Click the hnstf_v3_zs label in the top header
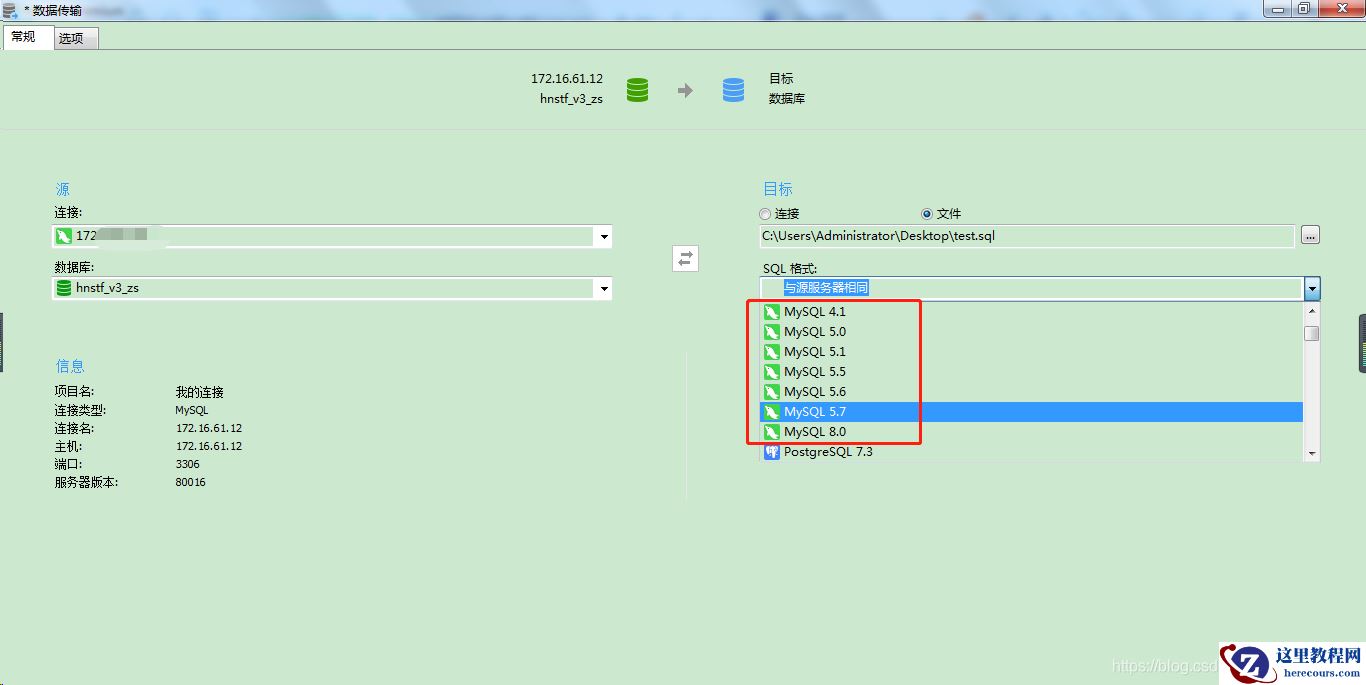Screen dimensions: 1366x685 [x=572, y=99]
